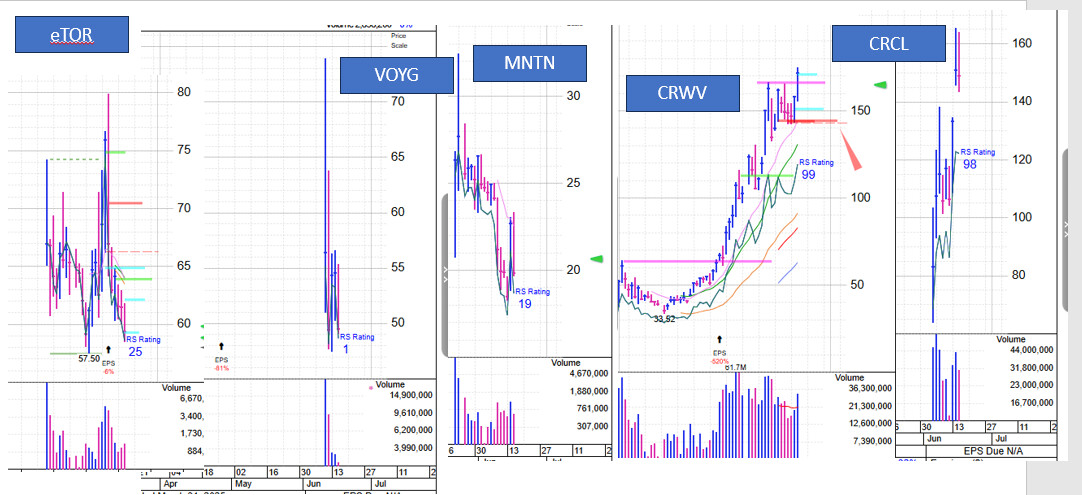Click the Price Scale header text
Screen dimensions: 1082x495
(399, 41)
